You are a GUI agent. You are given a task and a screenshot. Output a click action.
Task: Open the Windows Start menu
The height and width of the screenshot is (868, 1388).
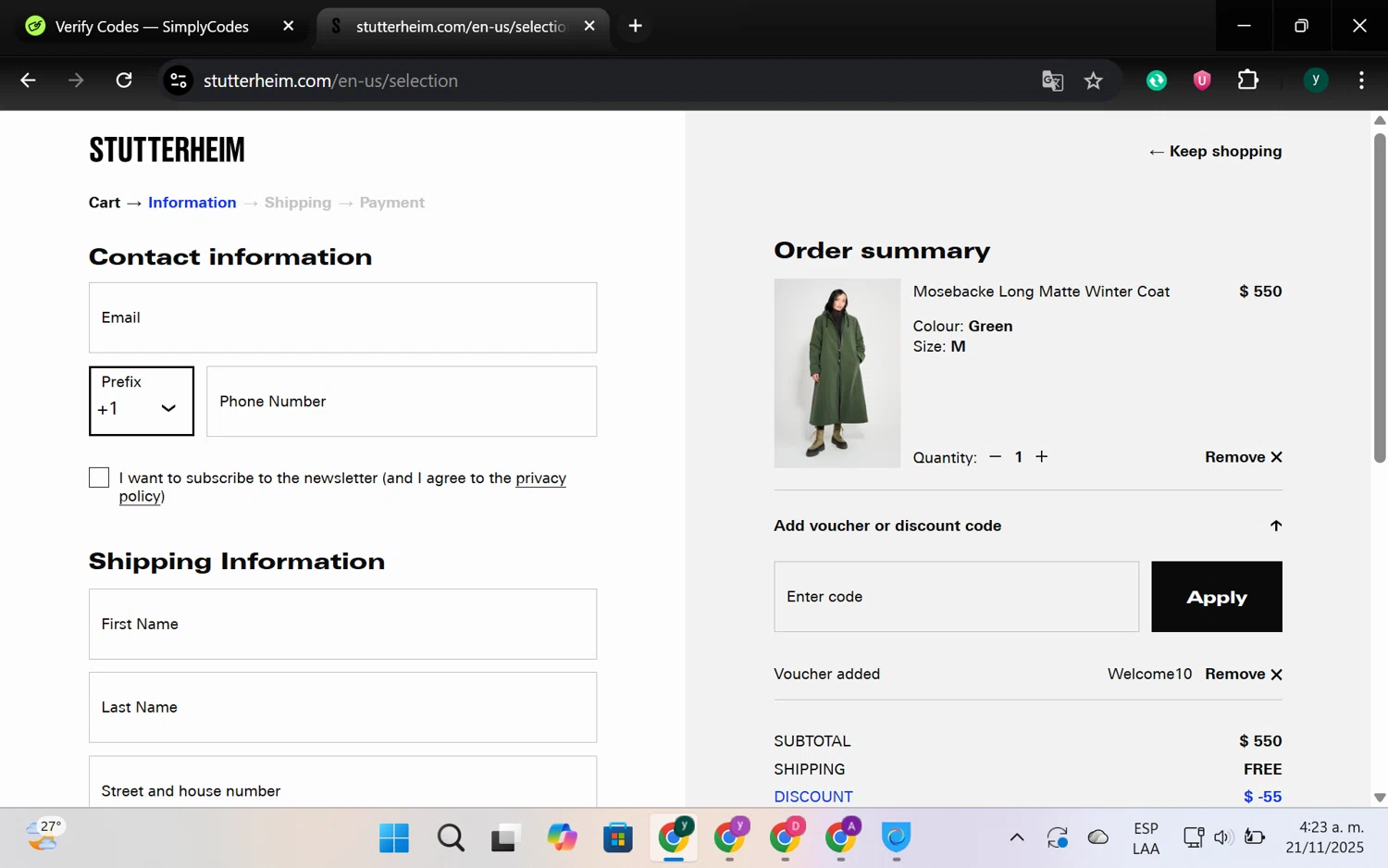coord(394,838)
